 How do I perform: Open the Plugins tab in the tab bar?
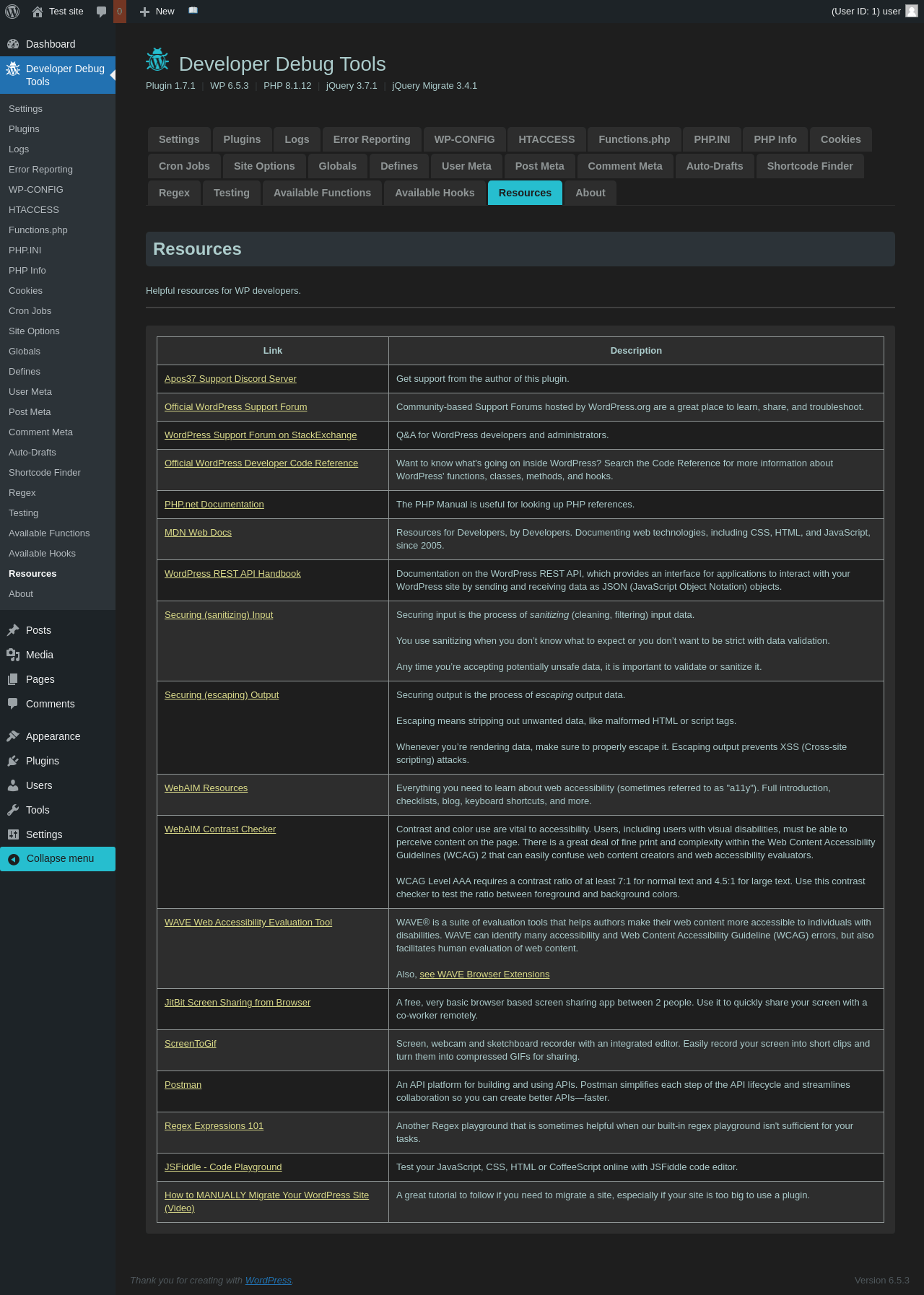pos(242,139)
